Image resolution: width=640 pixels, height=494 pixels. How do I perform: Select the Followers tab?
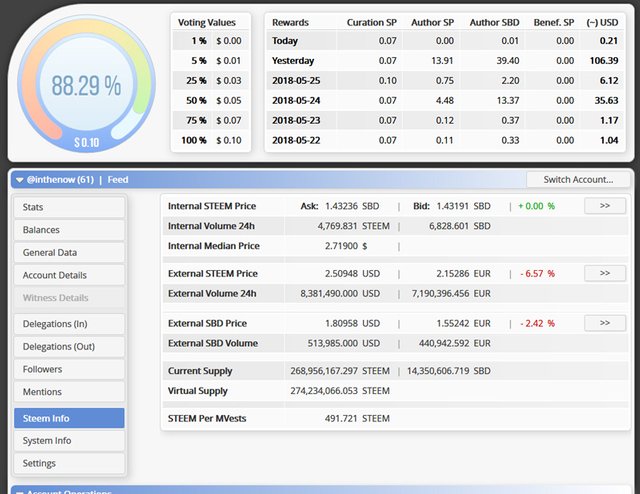click(69, 369)
